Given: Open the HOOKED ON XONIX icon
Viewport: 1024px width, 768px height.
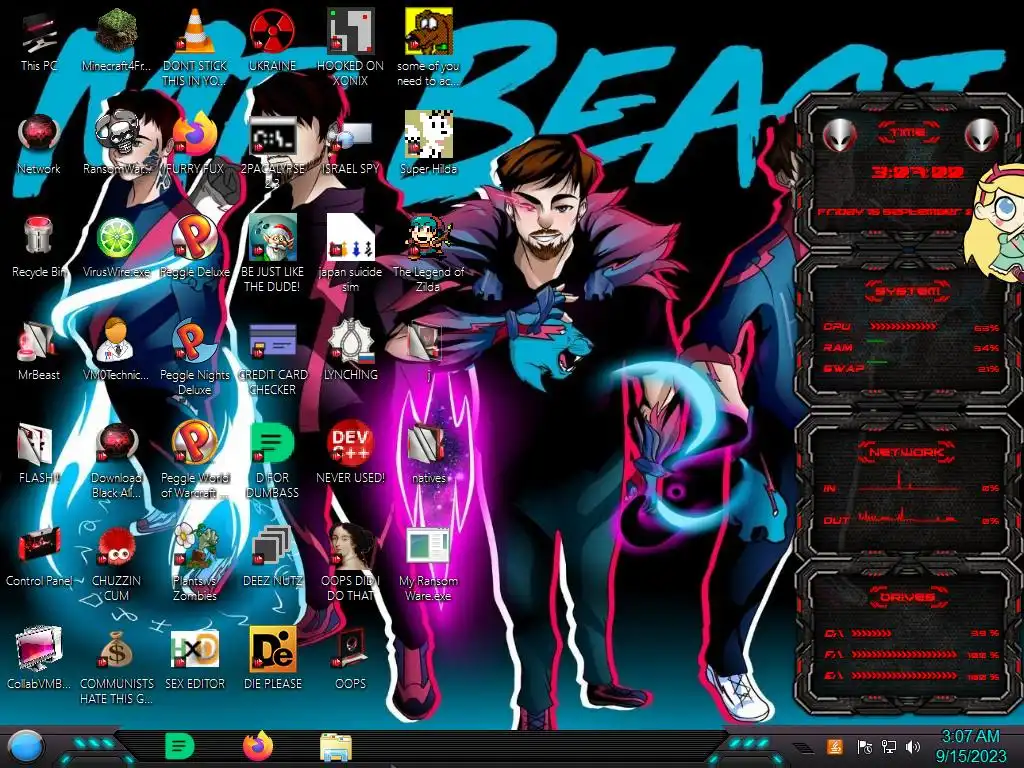Looking at the screenshot, I should (x=350, y=48).
